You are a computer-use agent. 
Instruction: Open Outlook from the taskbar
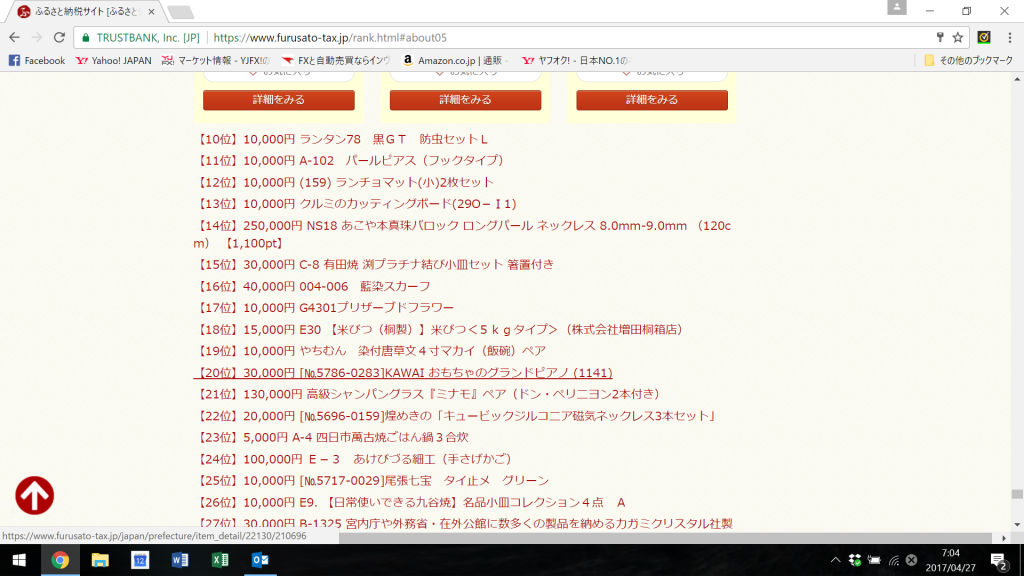tap(259, 560)
